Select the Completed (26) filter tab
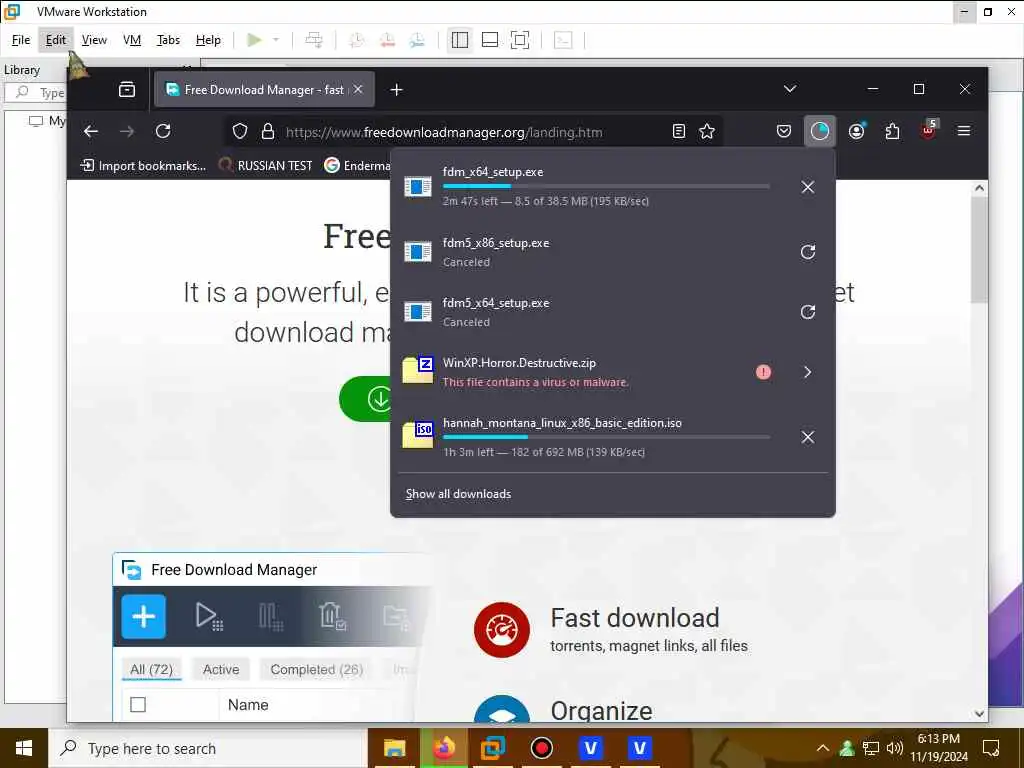This screenshot has width=1024, height=768. click(316, 669)
